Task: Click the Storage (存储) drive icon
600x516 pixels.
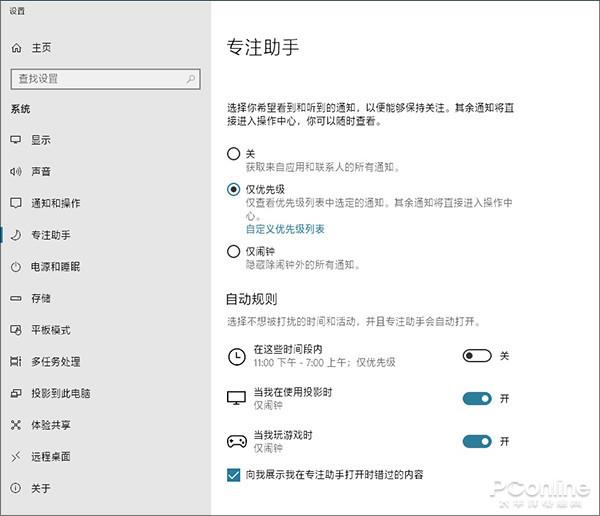Action: point(15,298)
